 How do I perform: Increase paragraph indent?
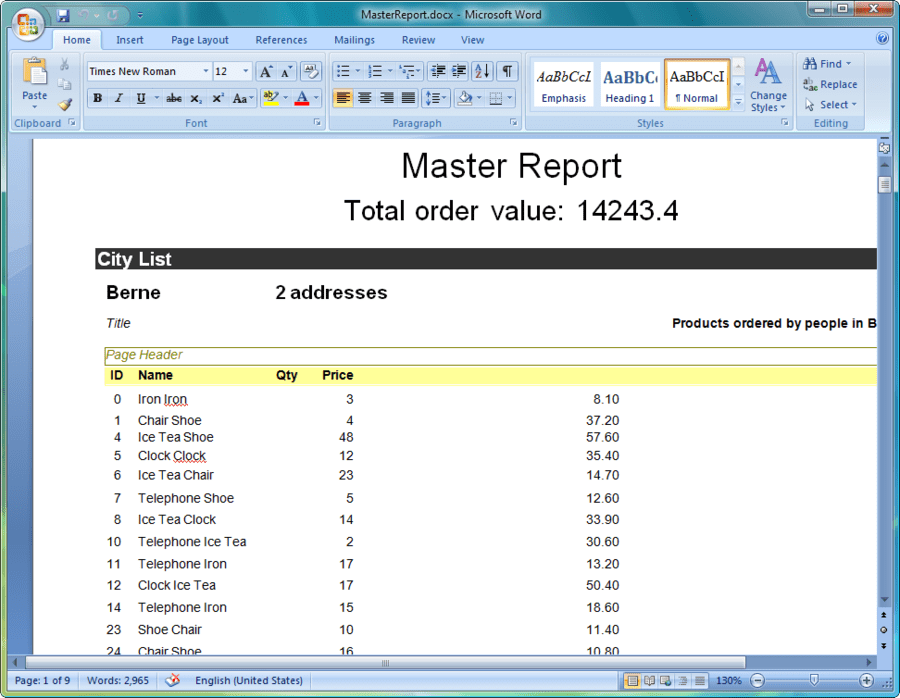click(x=457, y=71)
